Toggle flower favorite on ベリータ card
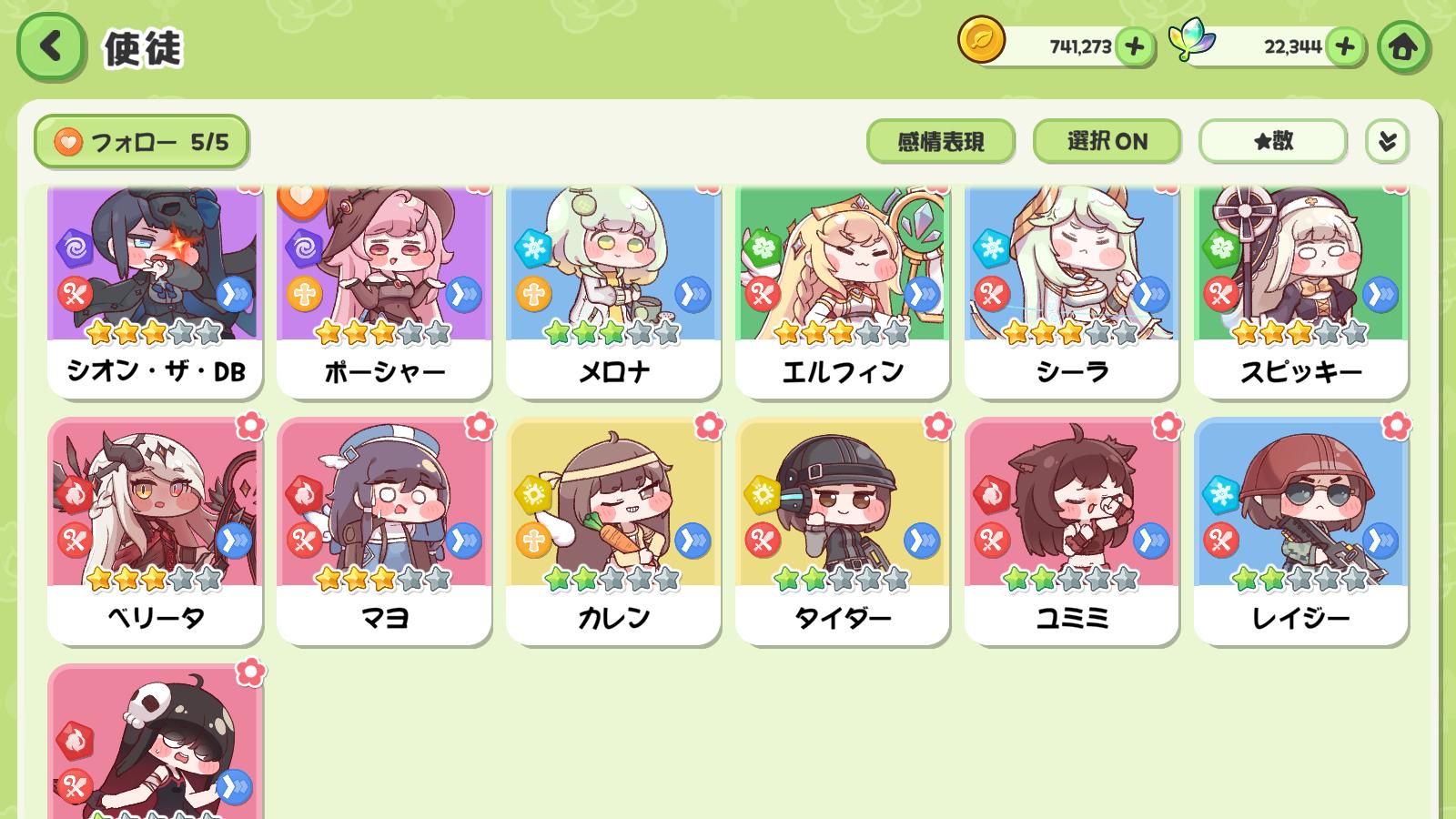The height and width of the screenshot is (819, 1456). tap(249, 425)
